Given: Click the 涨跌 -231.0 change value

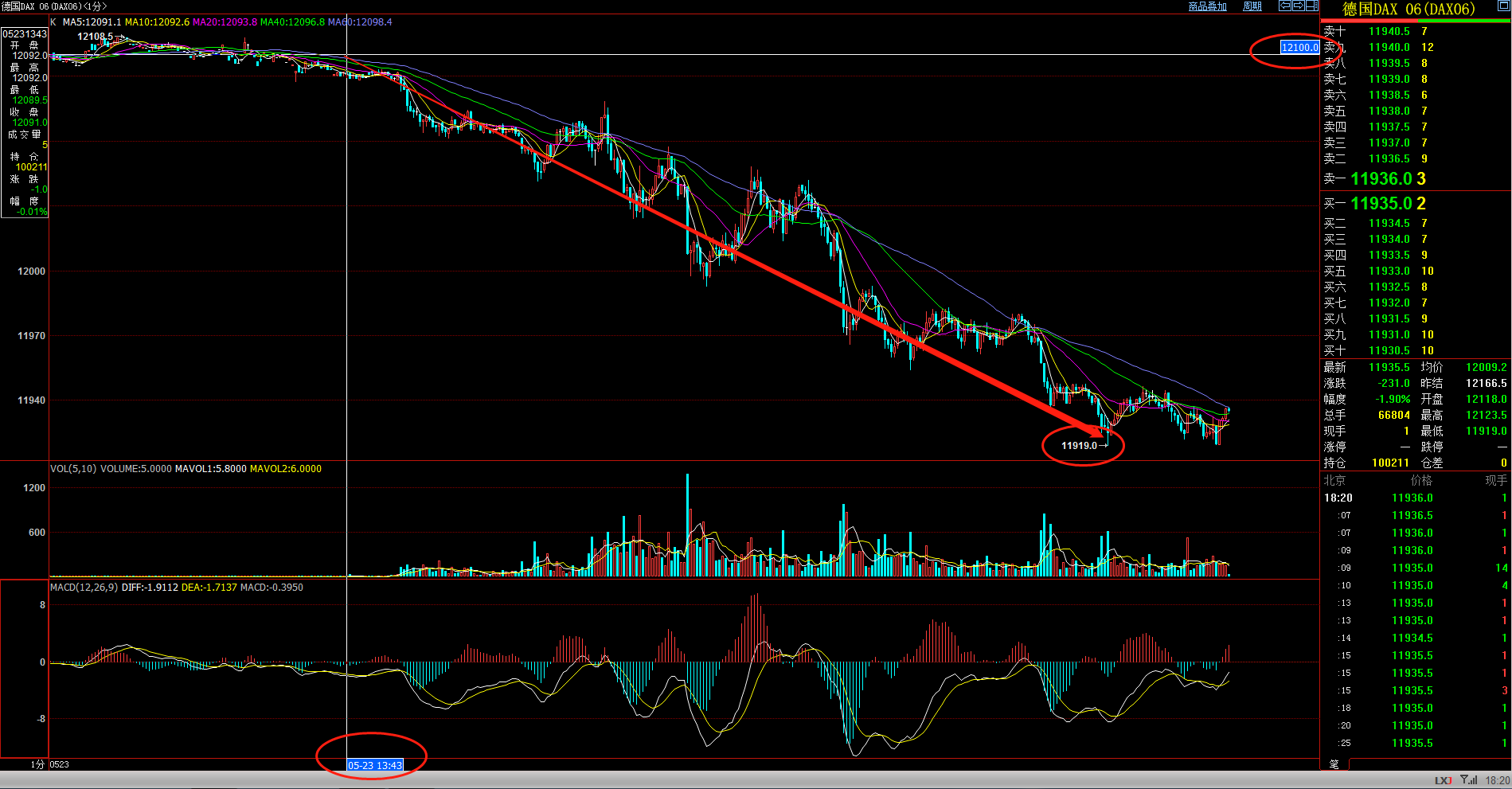Looking at the screenshot, I should (1394, 383).
